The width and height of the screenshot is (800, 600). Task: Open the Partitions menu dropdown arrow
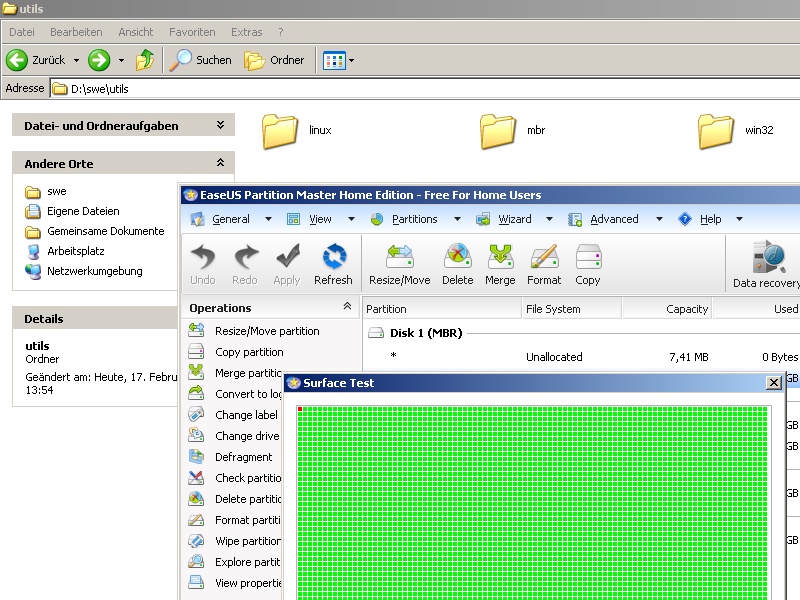(x=457, y=219)
